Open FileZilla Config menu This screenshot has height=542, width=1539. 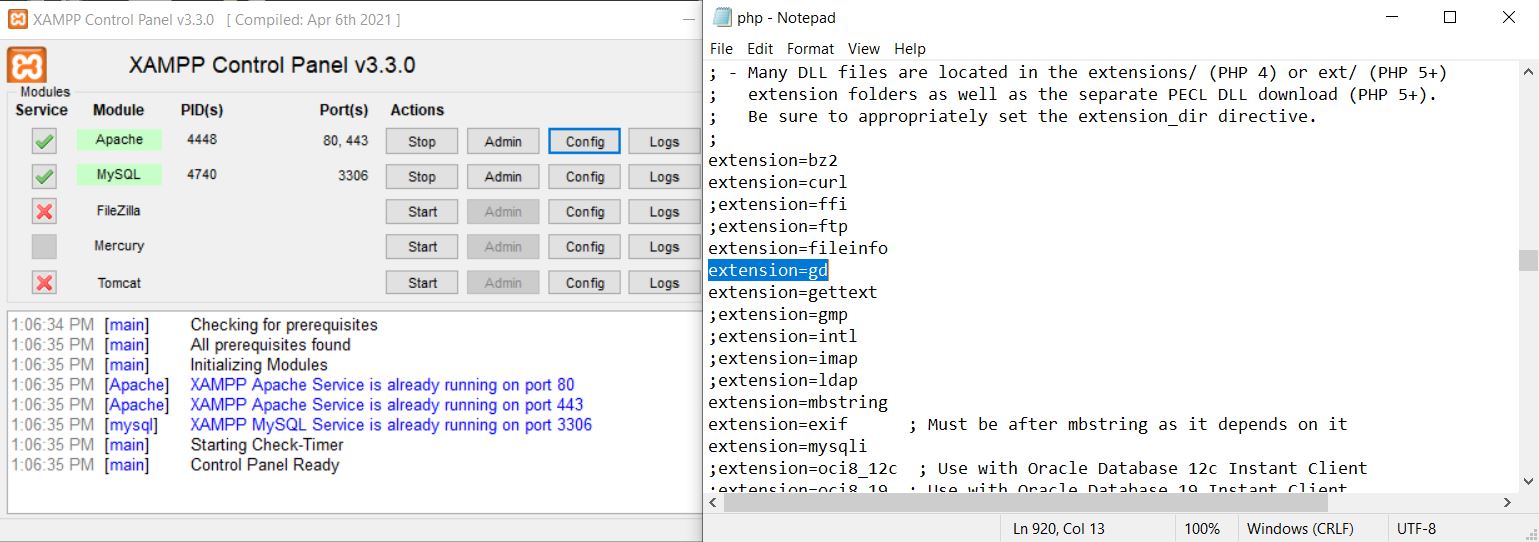[x=585, y=211]
